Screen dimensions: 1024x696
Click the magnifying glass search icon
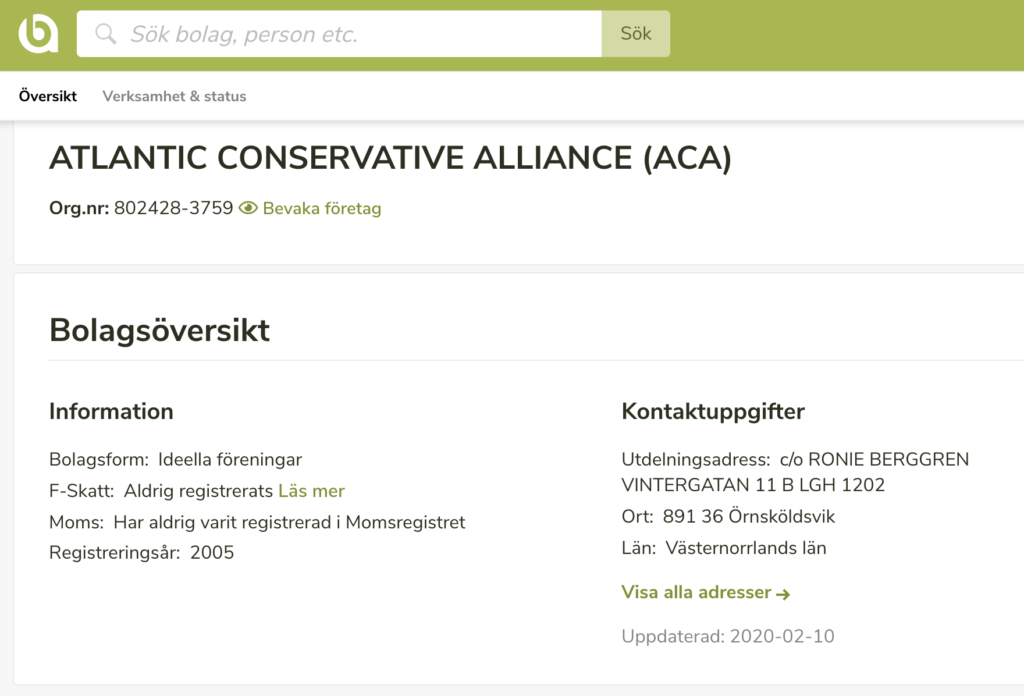[x=105, y=33]
